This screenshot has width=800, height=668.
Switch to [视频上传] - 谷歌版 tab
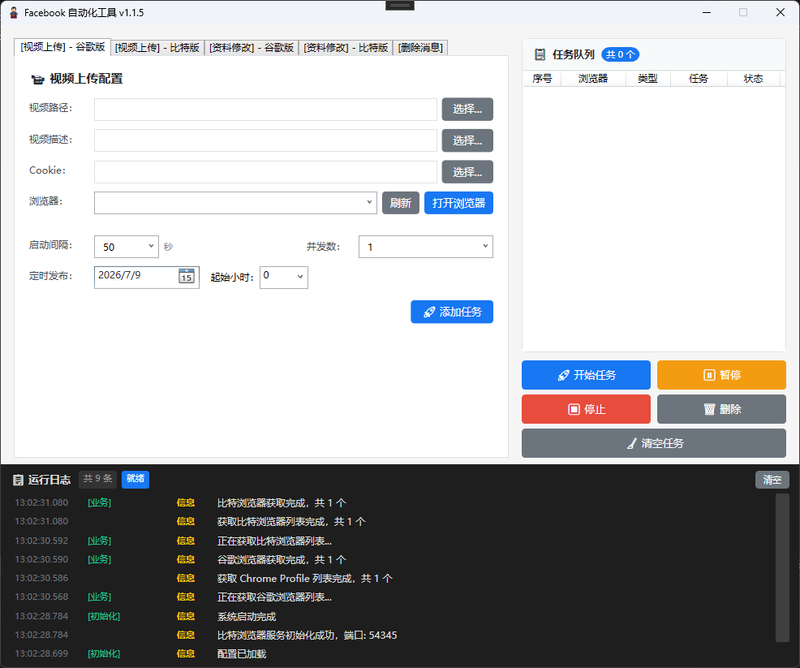pyautogui.click(x=63, y=47)
